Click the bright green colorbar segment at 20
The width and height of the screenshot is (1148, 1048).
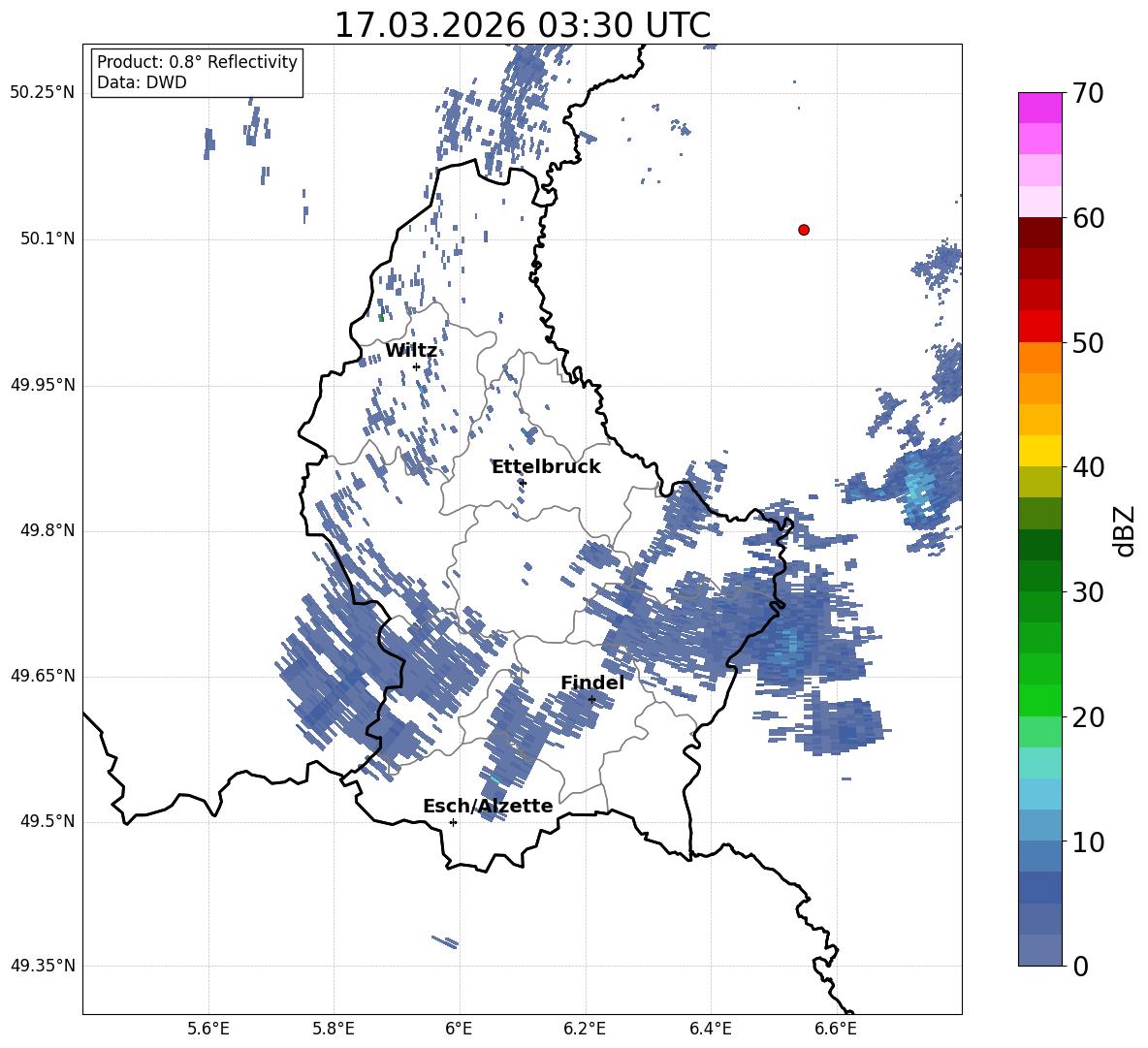coord(1039,700)
